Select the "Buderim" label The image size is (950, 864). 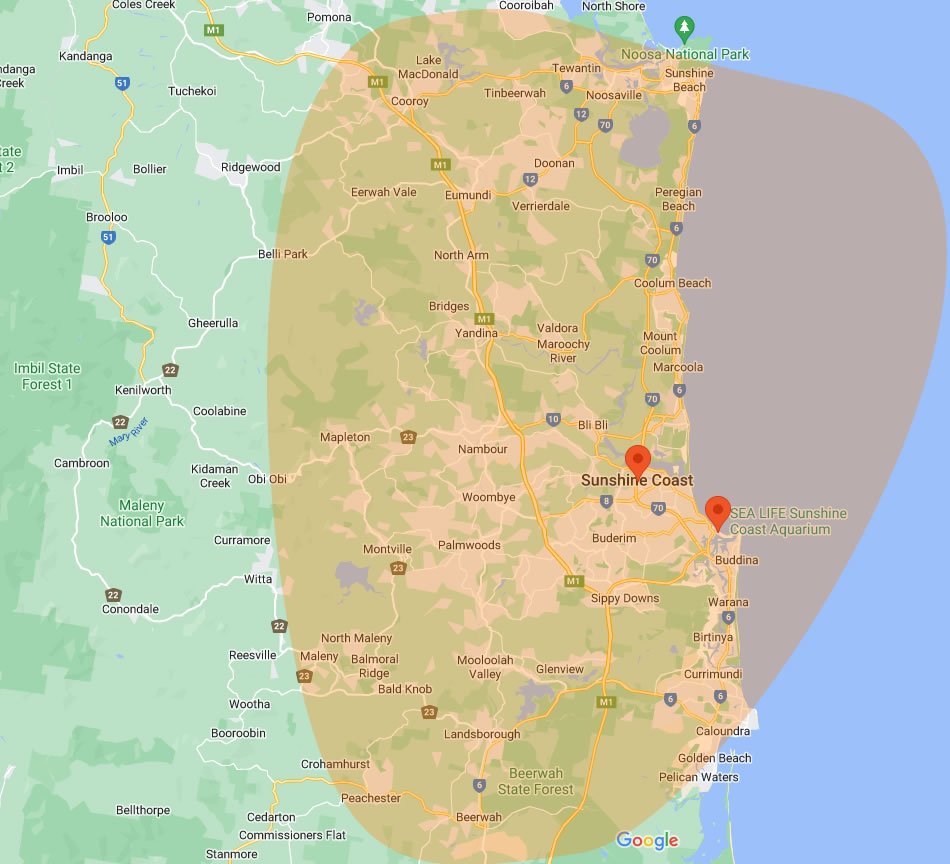(614, 538)
